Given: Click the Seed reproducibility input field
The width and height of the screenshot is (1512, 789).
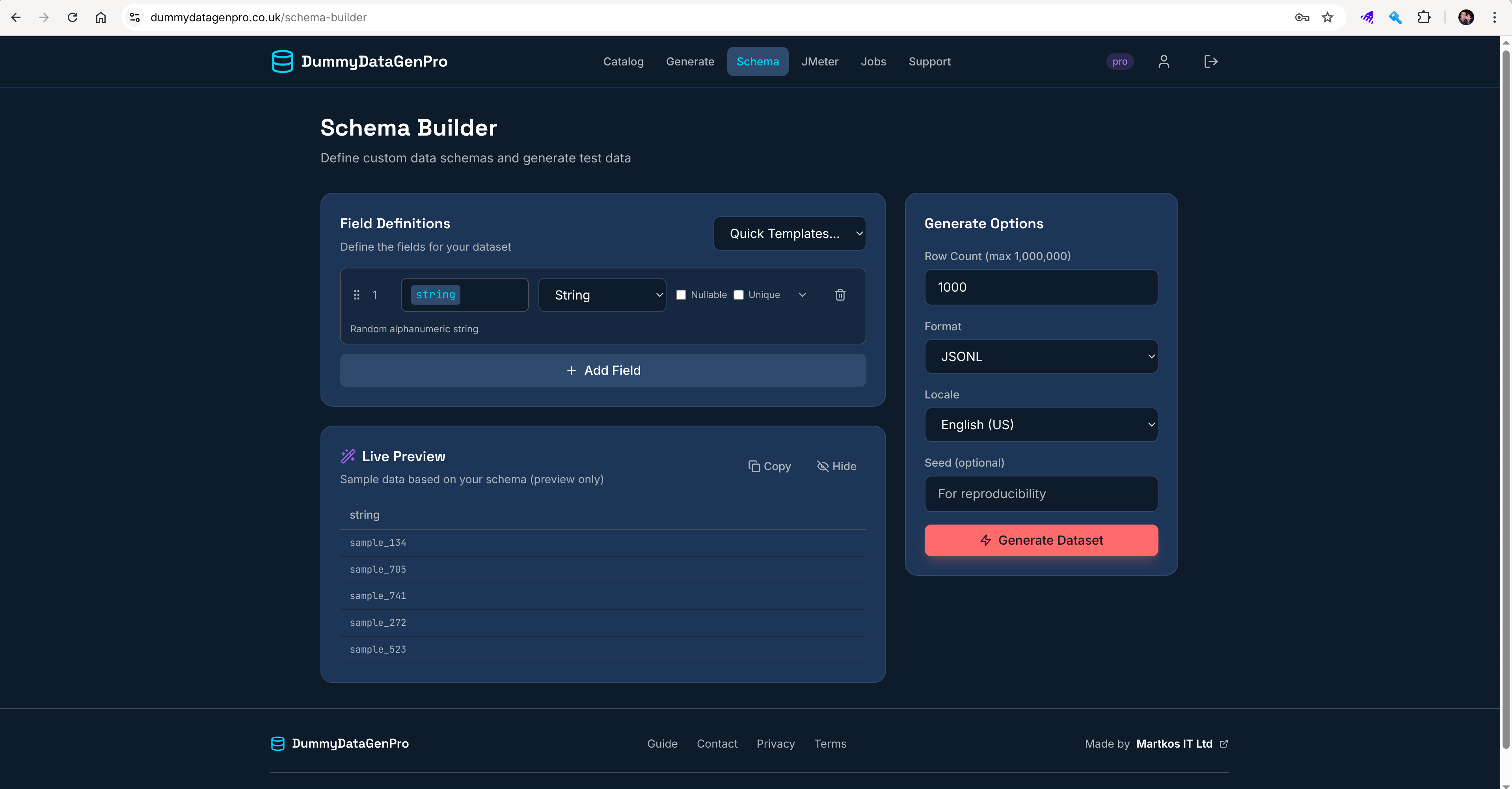Looking at the screenshot, I should pyautogui.click(x=1040, y=493).
